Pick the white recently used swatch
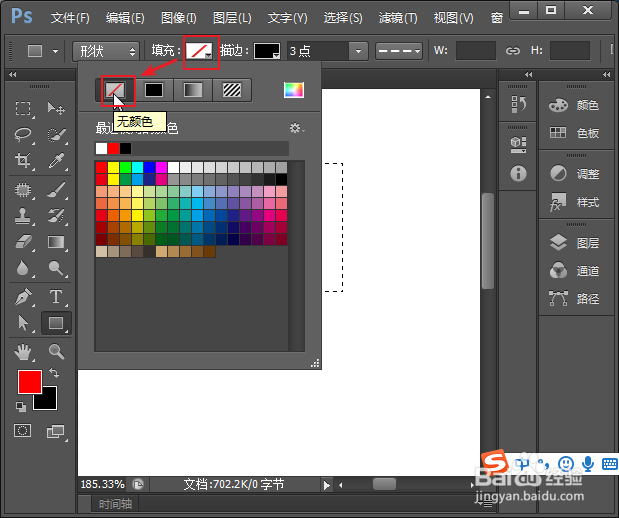619x518 pixels. 101,148
